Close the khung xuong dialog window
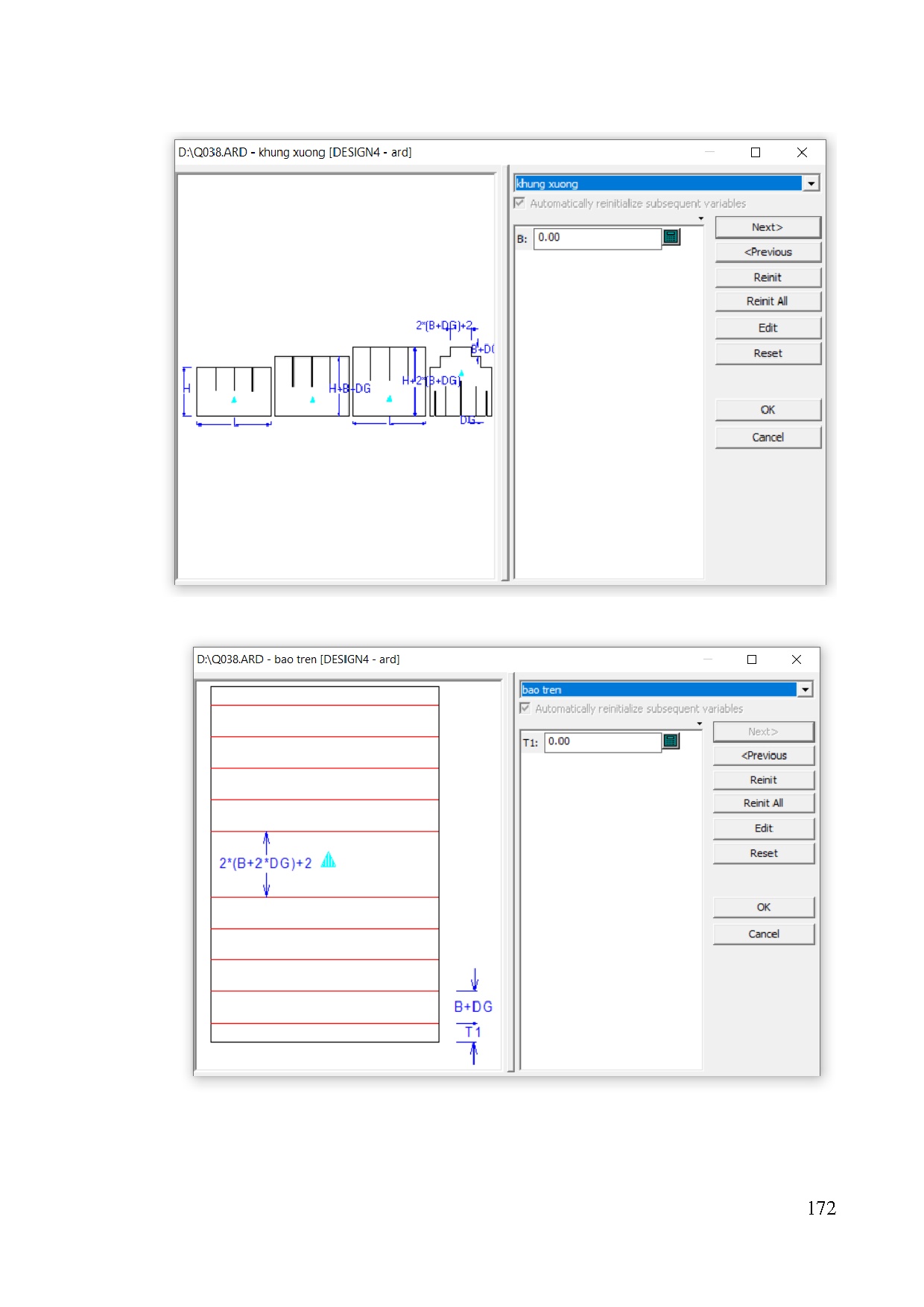 tap(802, 153)
